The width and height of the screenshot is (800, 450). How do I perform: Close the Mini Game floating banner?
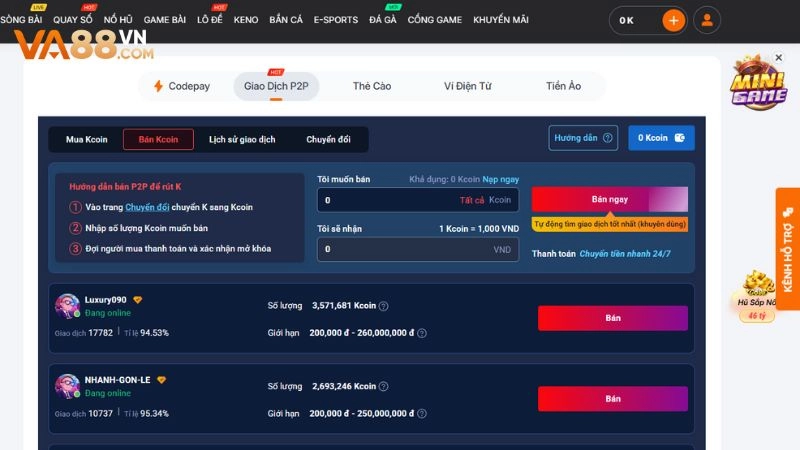click(779, 57)
